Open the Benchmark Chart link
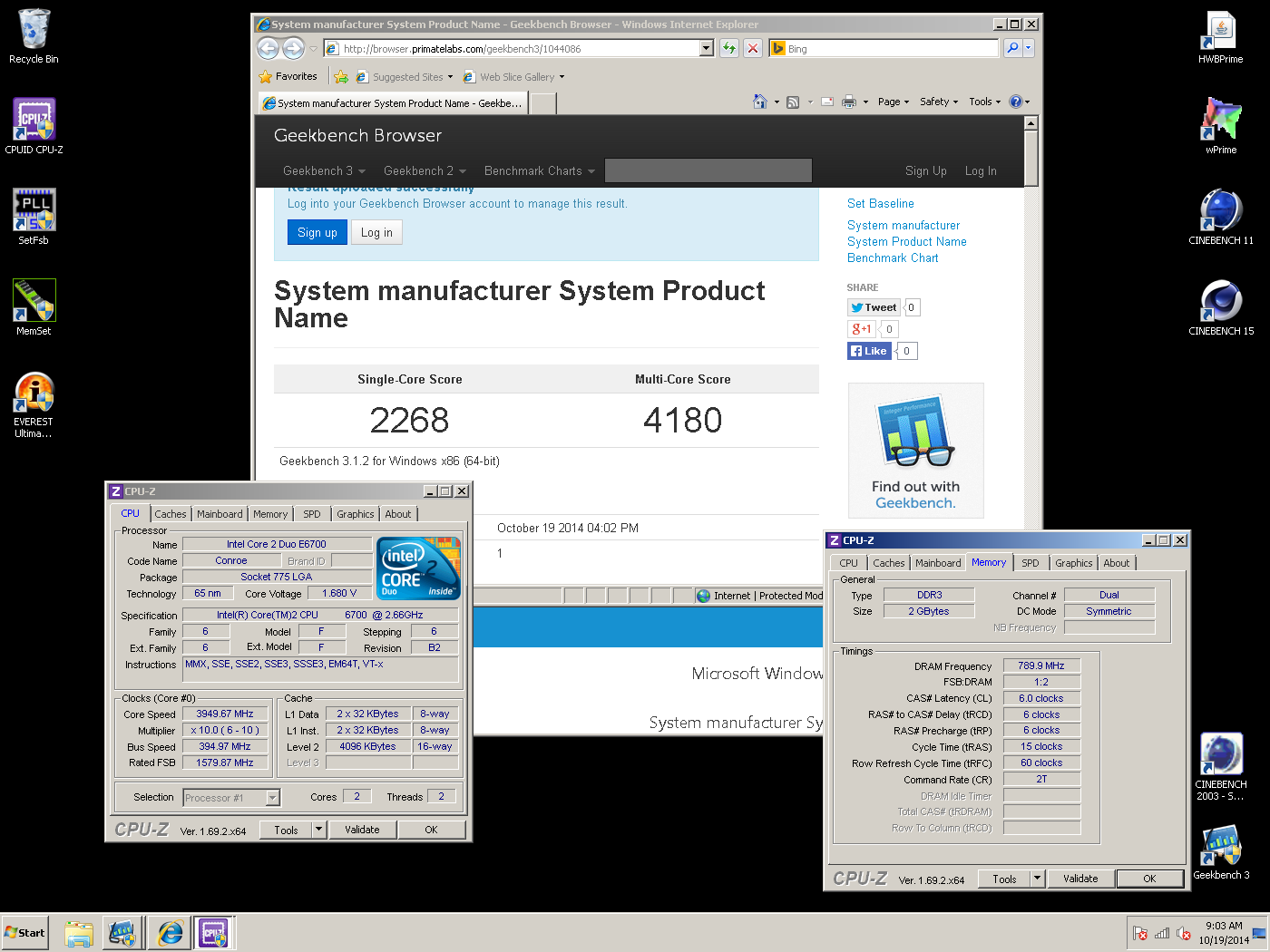Screen dimensions: 1270x952 [x=893, y=257]
